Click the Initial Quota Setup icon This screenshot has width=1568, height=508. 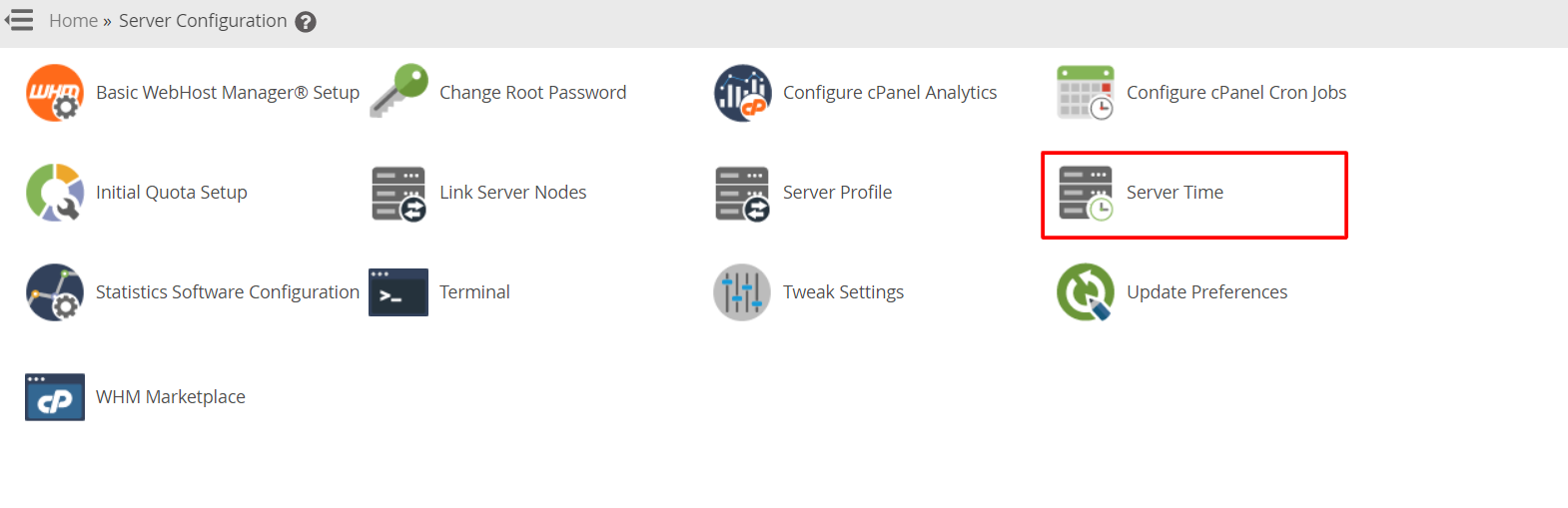tap(55, 193)
